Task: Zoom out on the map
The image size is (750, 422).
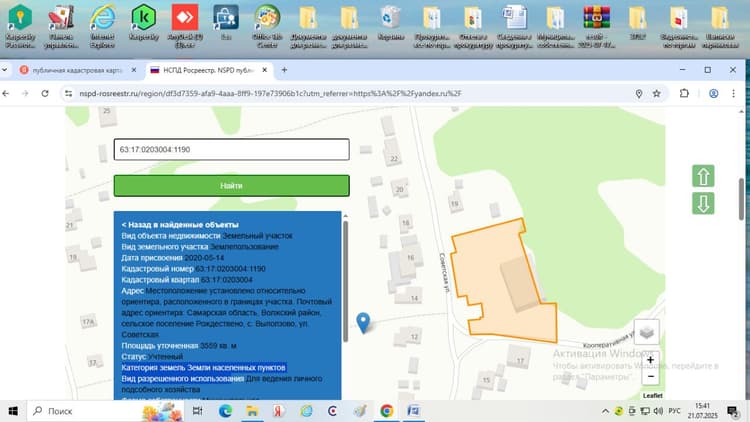Action: 651,377
